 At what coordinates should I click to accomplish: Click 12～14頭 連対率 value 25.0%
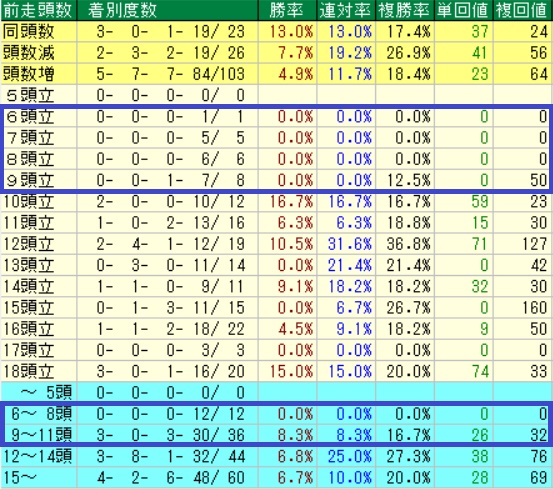coord(350,456)
